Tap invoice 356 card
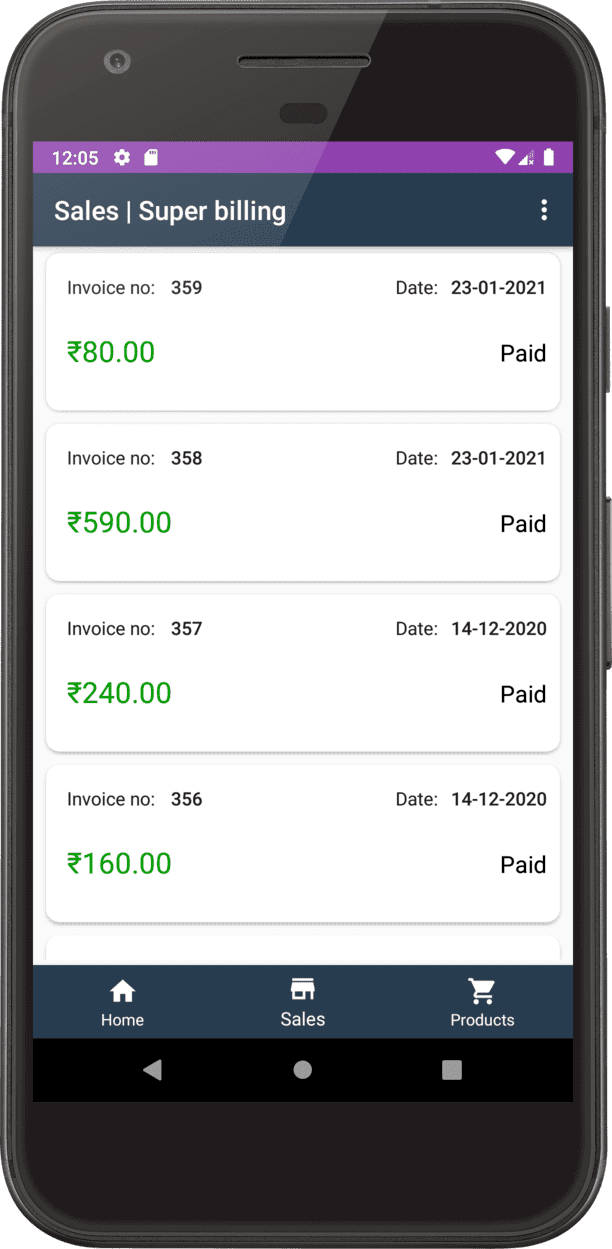 tap(303, 843)
